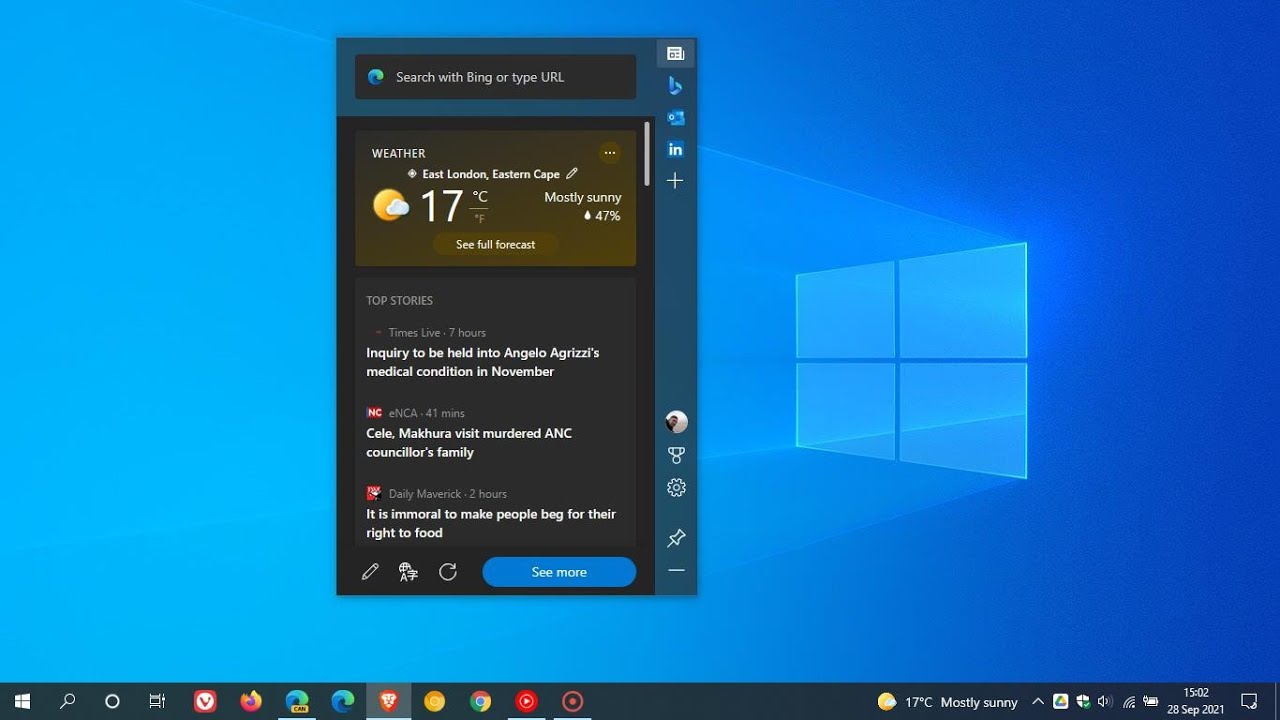Open the rewards trophy icon

pyautogui.click(x=676, y=455)
